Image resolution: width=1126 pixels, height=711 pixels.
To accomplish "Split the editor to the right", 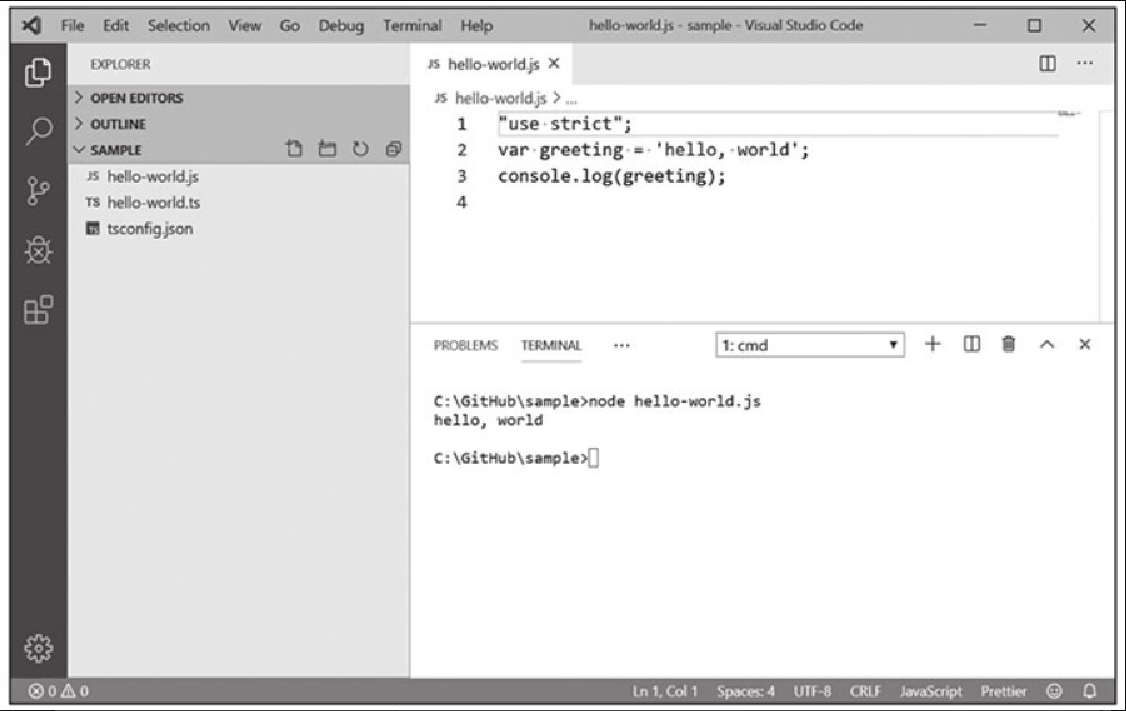I will tap(1047, 63).
